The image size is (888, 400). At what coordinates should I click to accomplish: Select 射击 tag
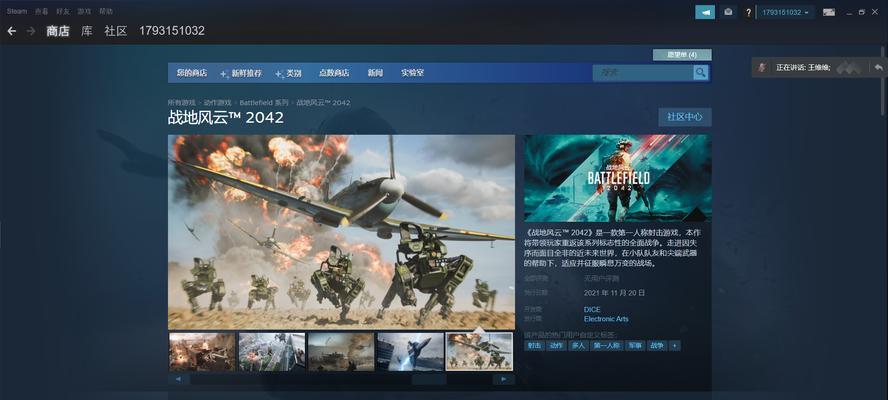pyautogui.click(x=534, y=346)
